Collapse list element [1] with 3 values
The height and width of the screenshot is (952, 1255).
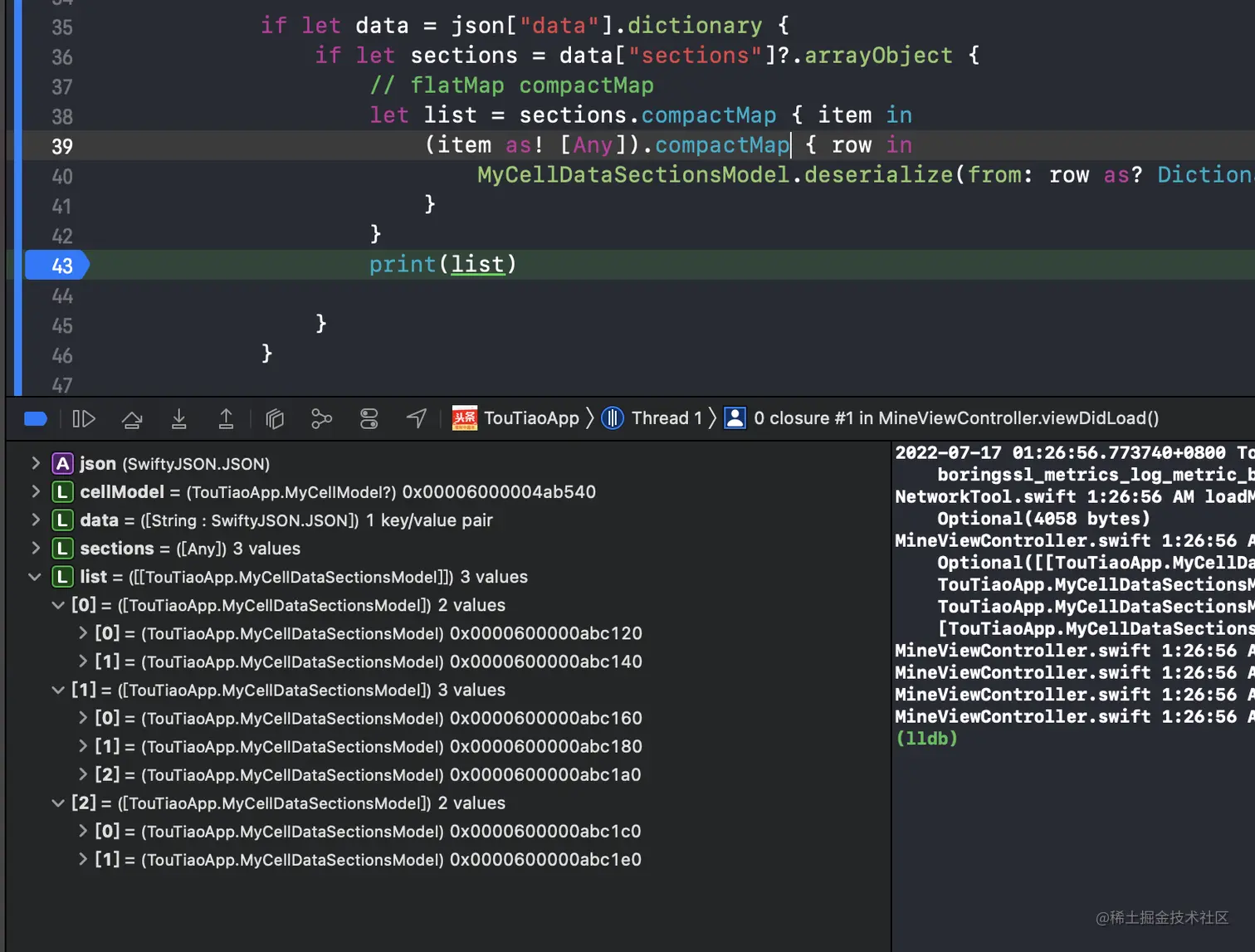(x=58, y=690)
